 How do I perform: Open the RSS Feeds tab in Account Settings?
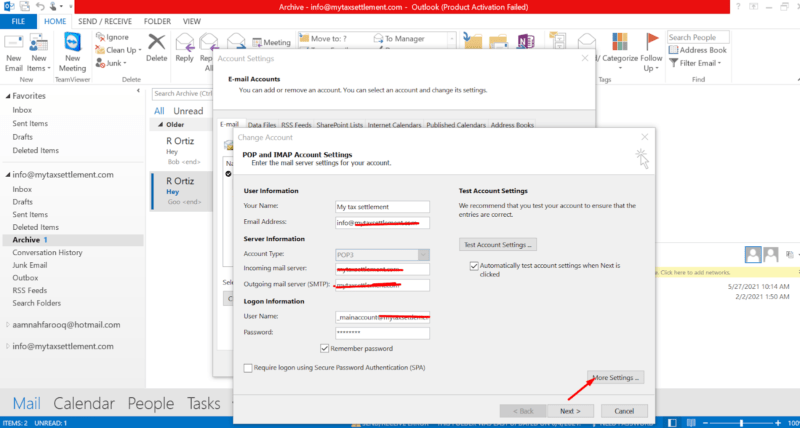[295, 125]
